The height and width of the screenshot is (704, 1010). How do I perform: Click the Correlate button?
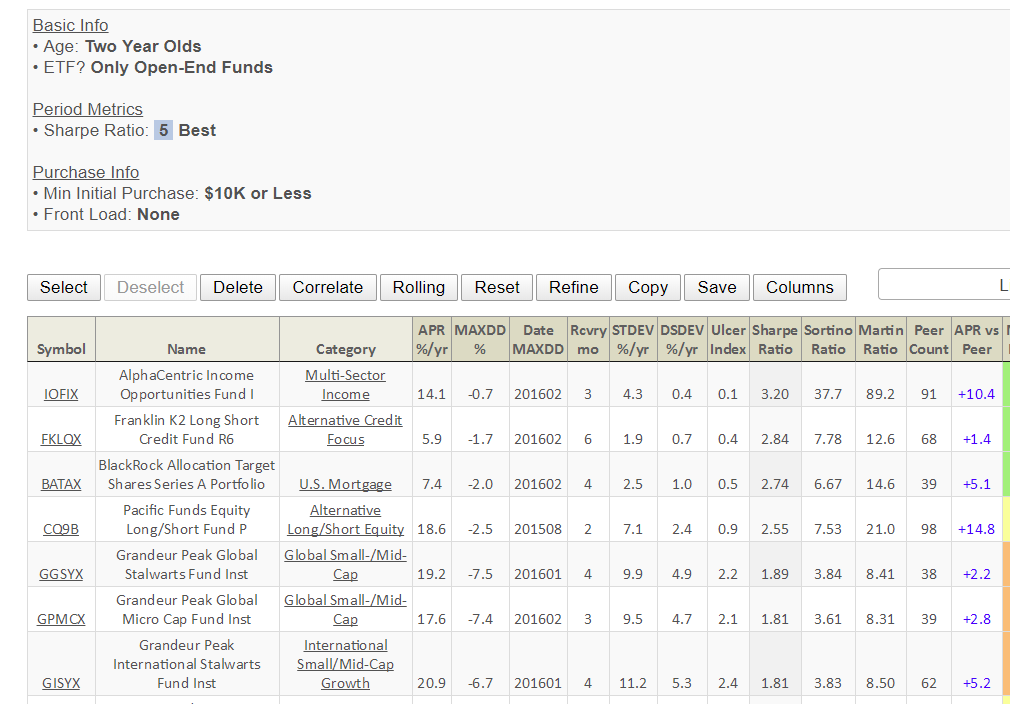(327, 287)
